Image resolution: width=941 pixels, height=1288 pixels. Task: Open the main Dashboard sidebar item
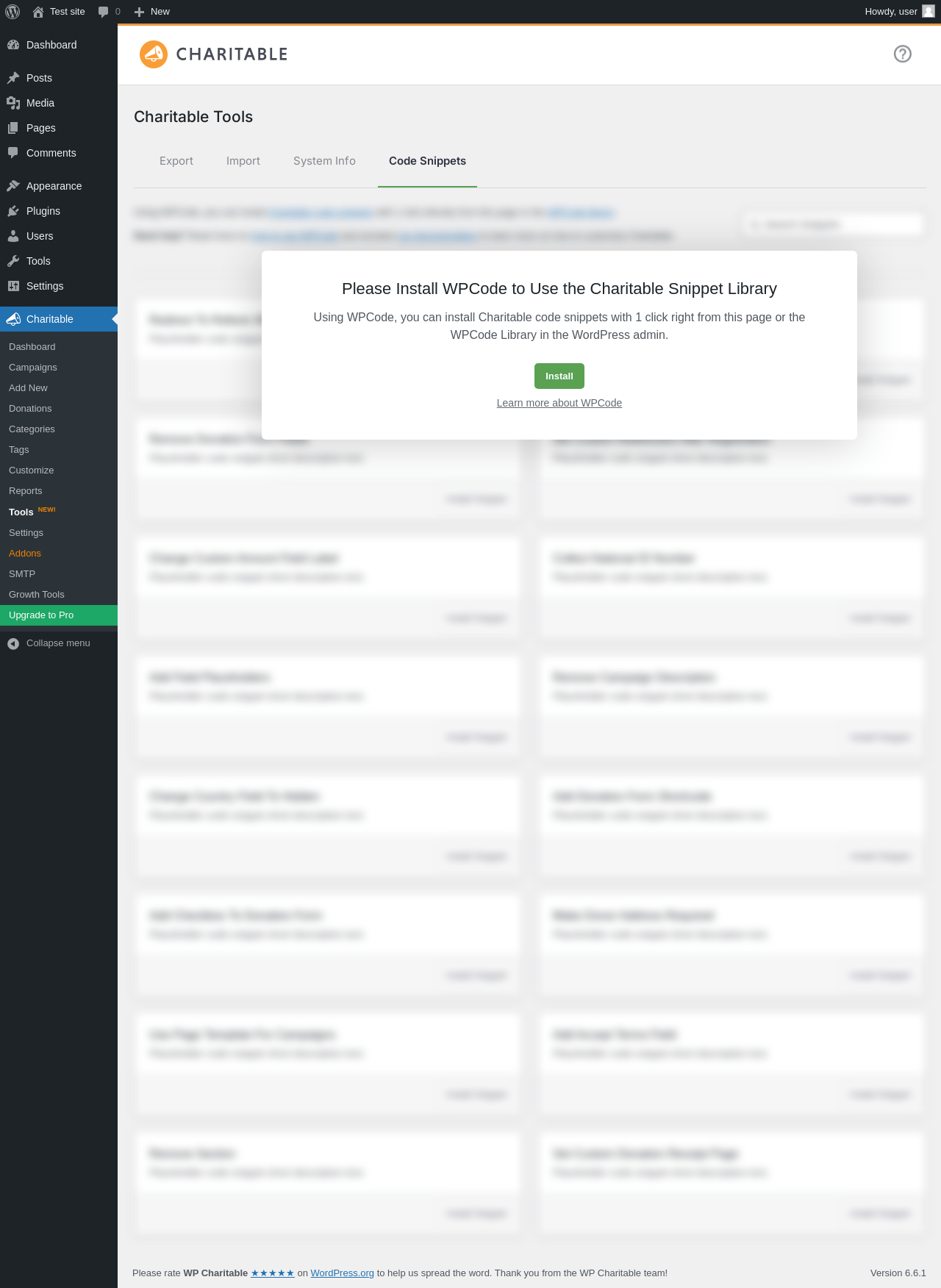pyautogui.click(x=59, y=45)
